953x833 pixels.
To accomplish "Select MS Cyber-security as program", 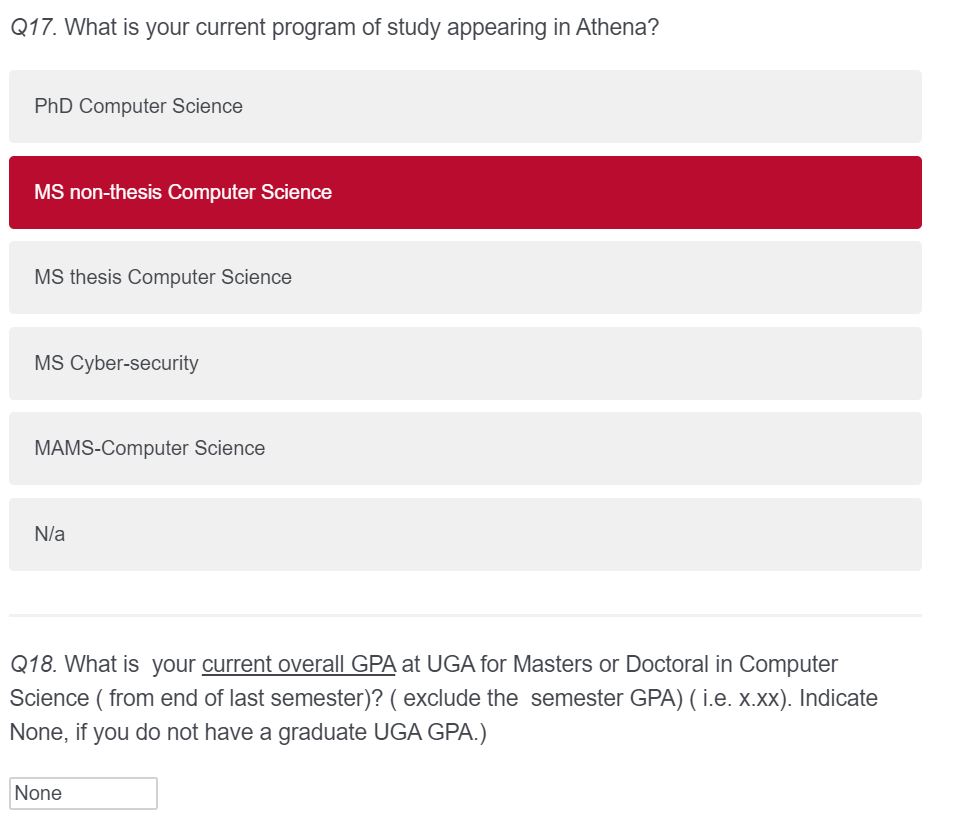I will (x=465, y=363).
